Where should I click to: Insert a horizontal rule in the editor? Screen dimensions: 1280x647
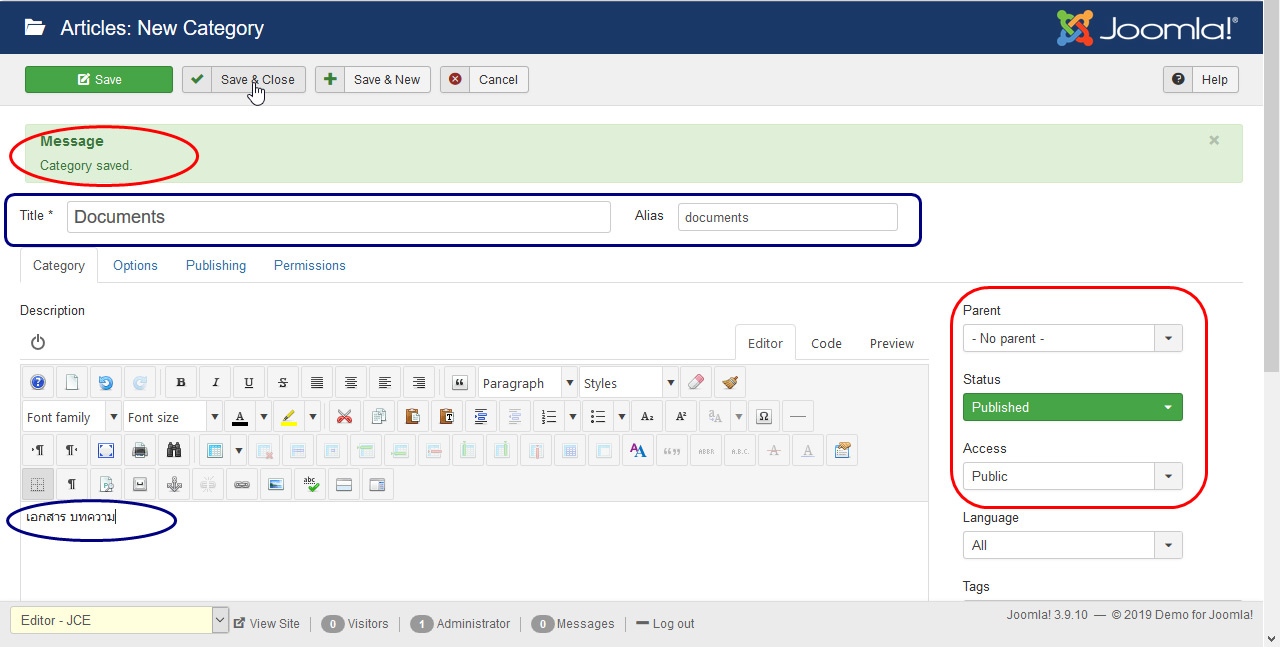click(x=797, y=416)
